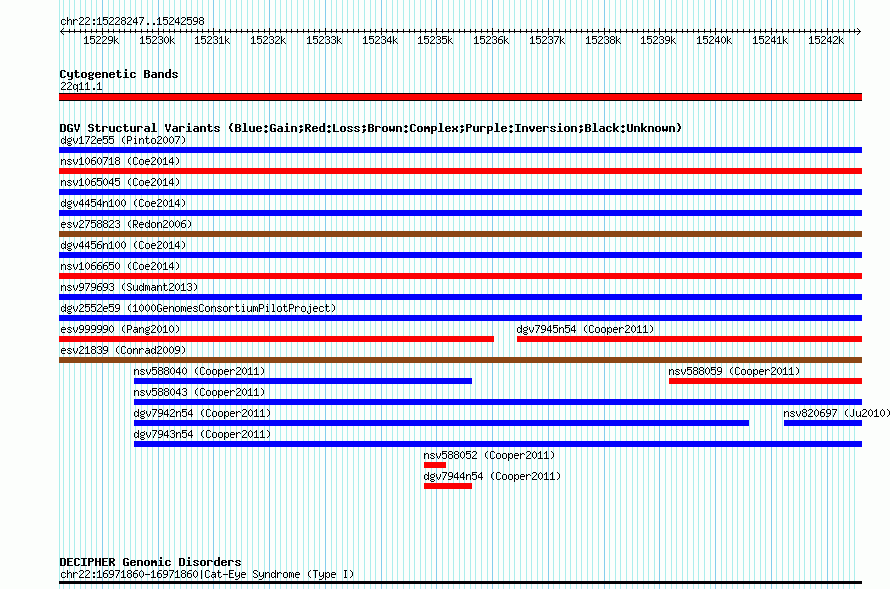Click the blue dgv7942n54 gain bar
890x589 pixels.
pos(441,423)
